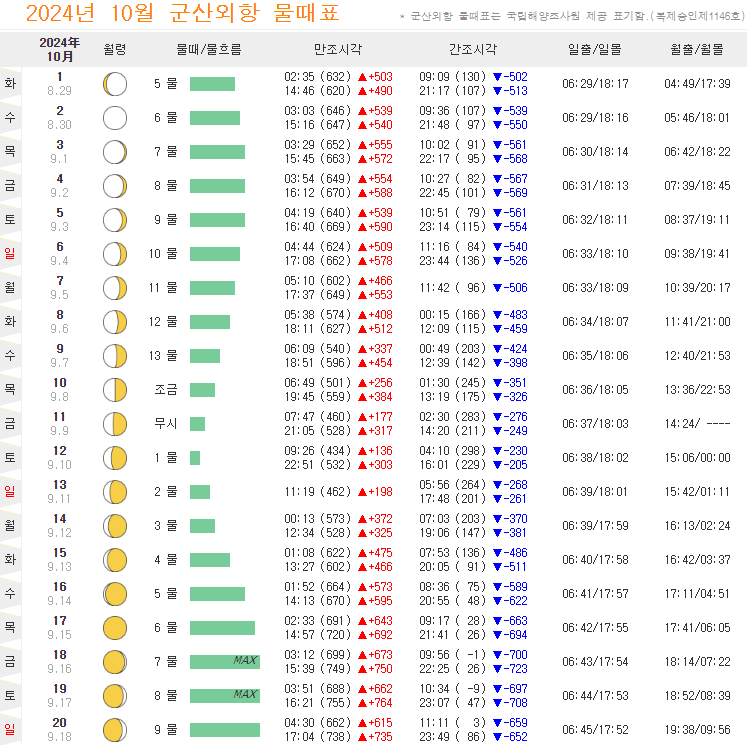Click date 16 with lunar 9.14
This screenshot has height=745, width=747.
(60, 594)
